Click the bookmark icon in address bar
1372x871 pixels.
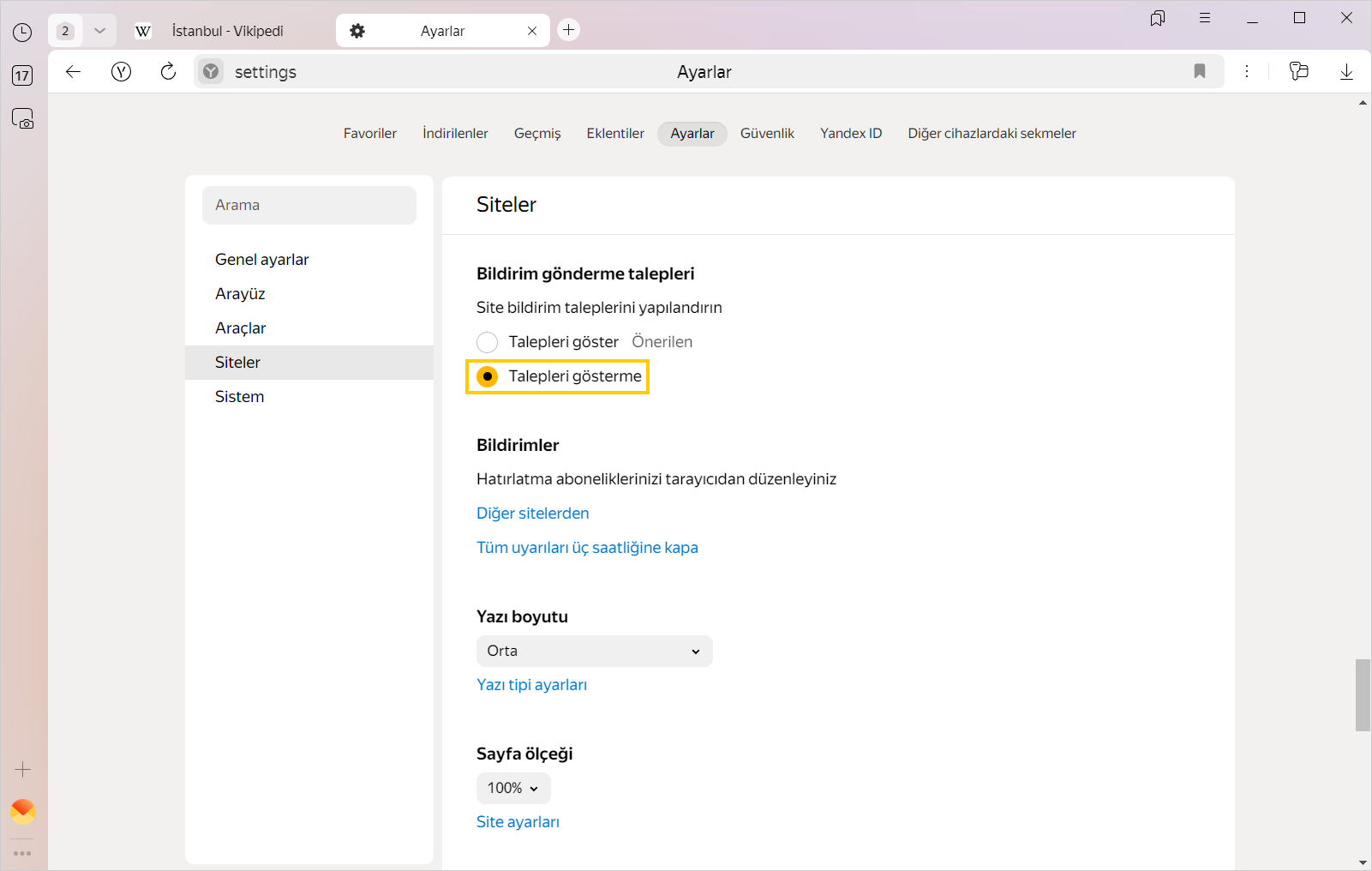point(1199,72)
